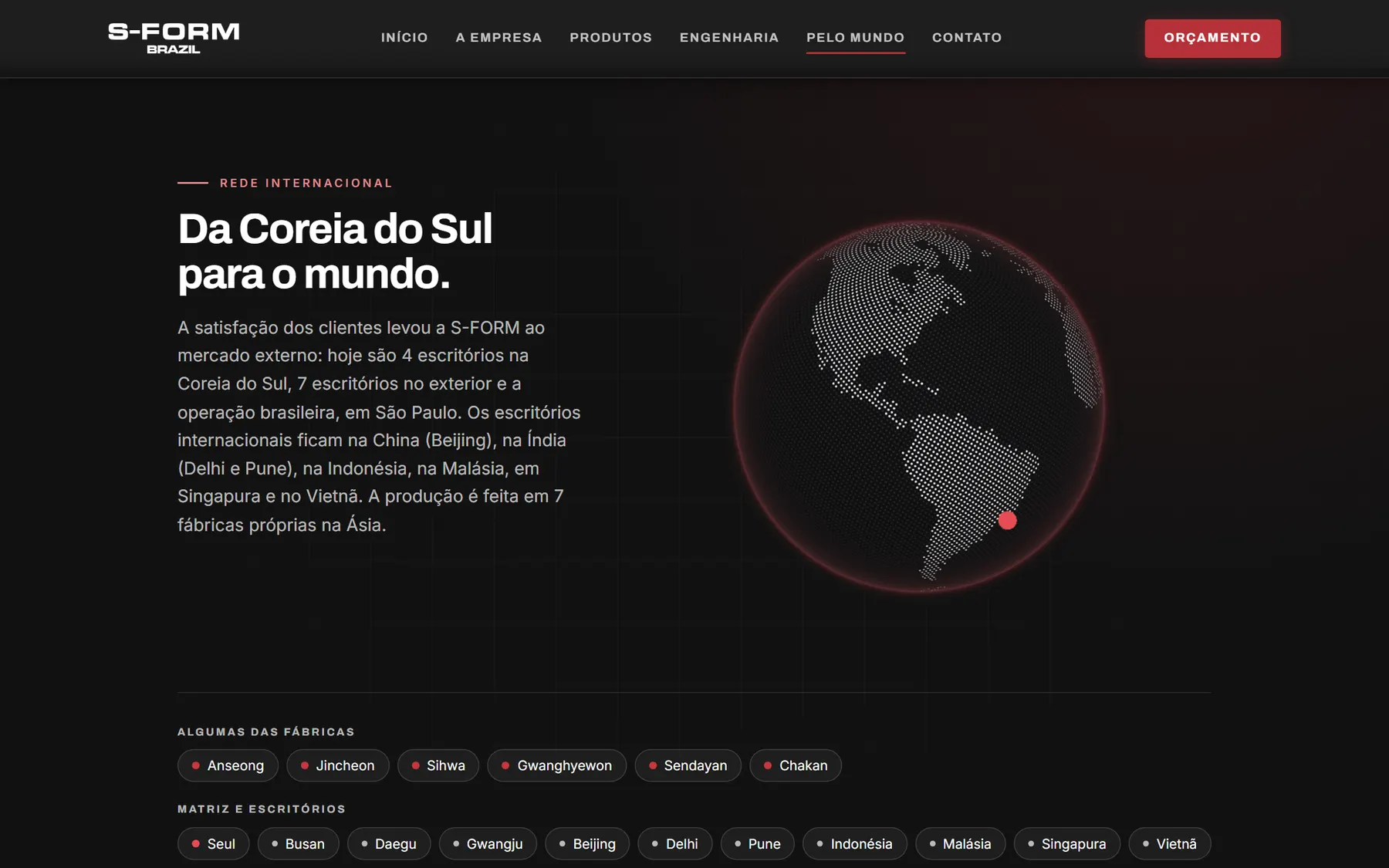Select the Delhi office chip

[674, 844]
